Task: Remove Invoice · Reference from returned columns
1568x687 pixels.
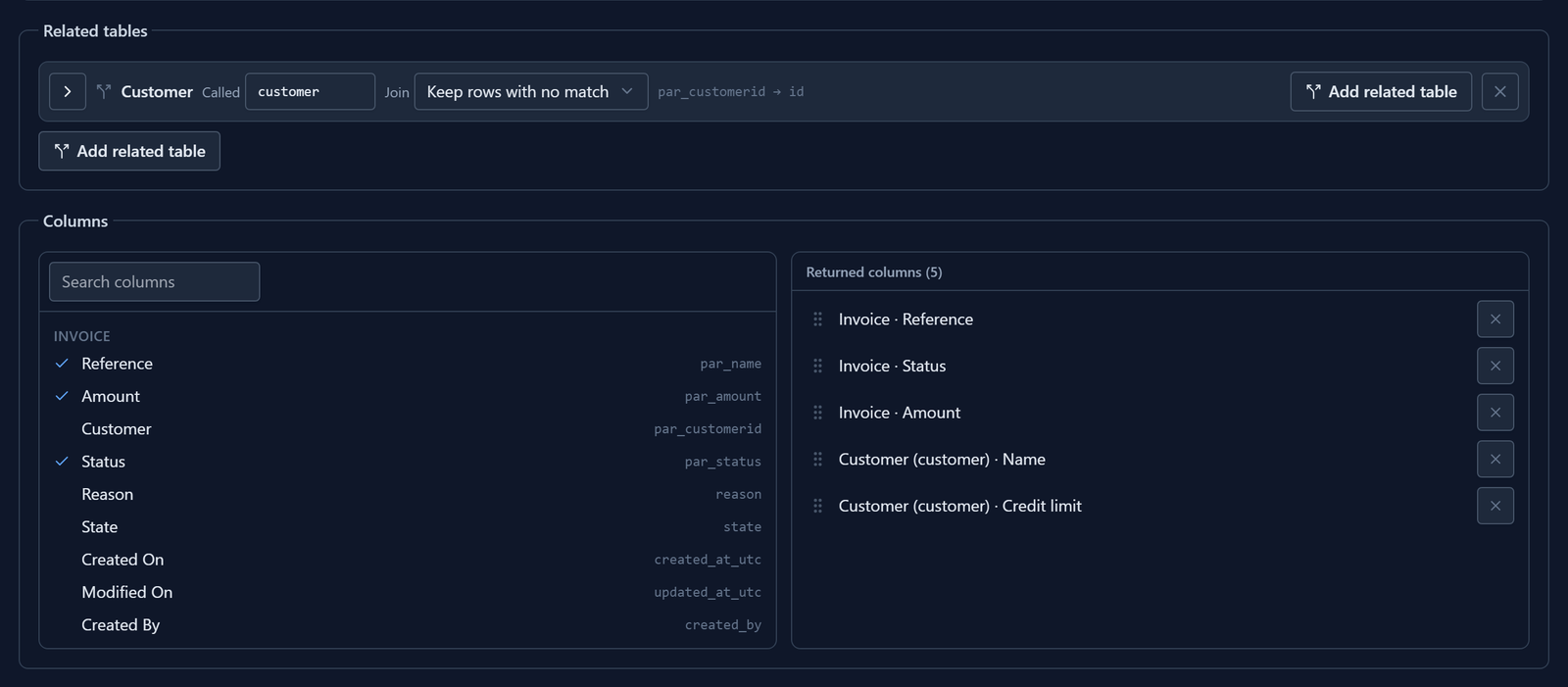Action: click(x=1495, y=319)
